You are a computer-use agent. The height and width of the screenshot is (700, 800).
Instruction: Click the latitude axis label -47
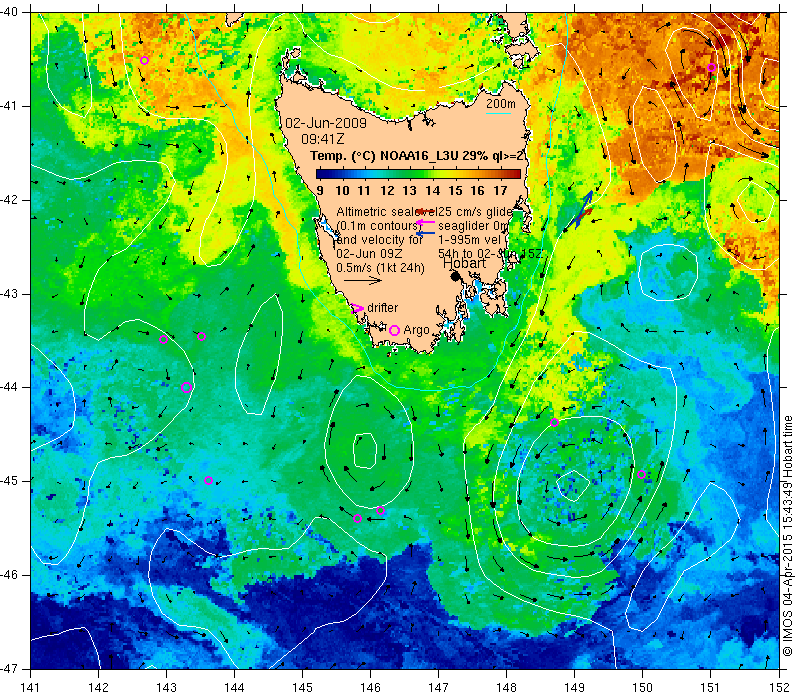[x=9, y=668]
